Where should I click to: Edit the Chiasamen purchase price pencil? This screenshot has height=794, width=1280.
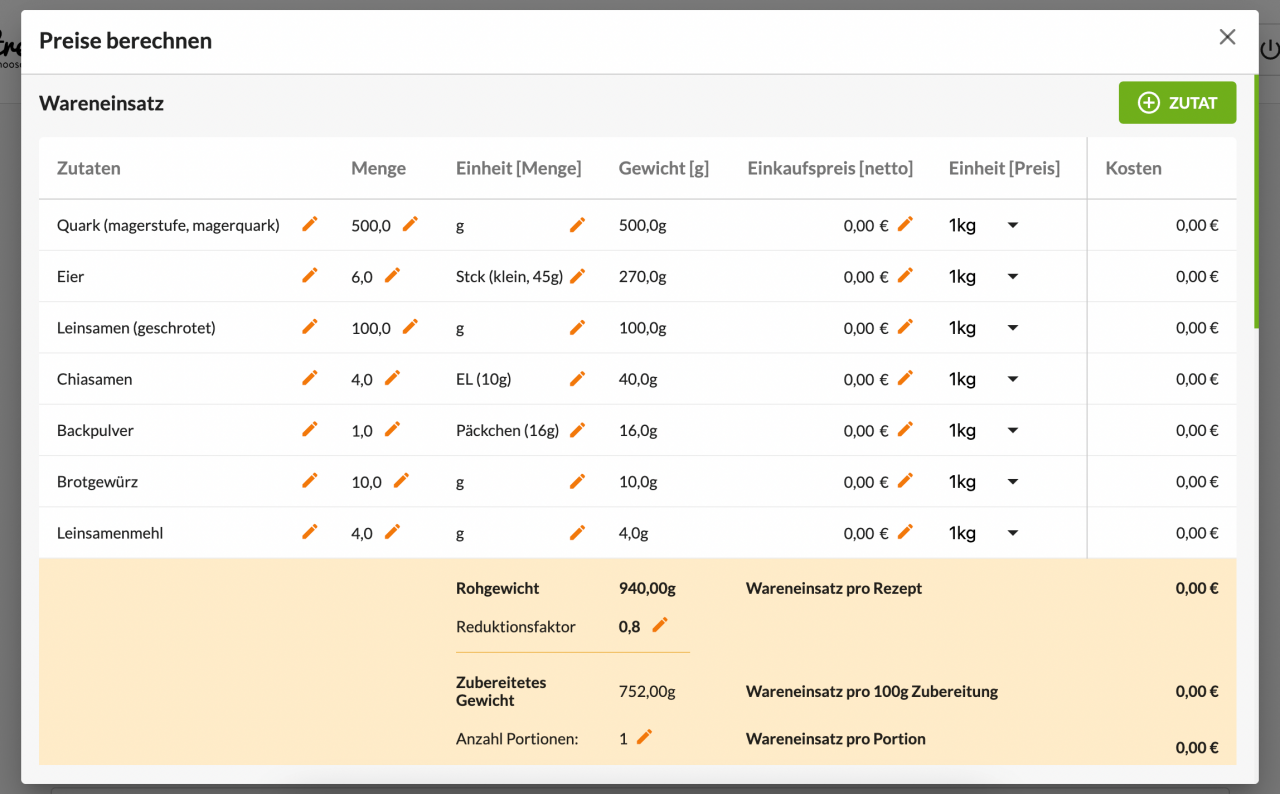pos(905,378)
